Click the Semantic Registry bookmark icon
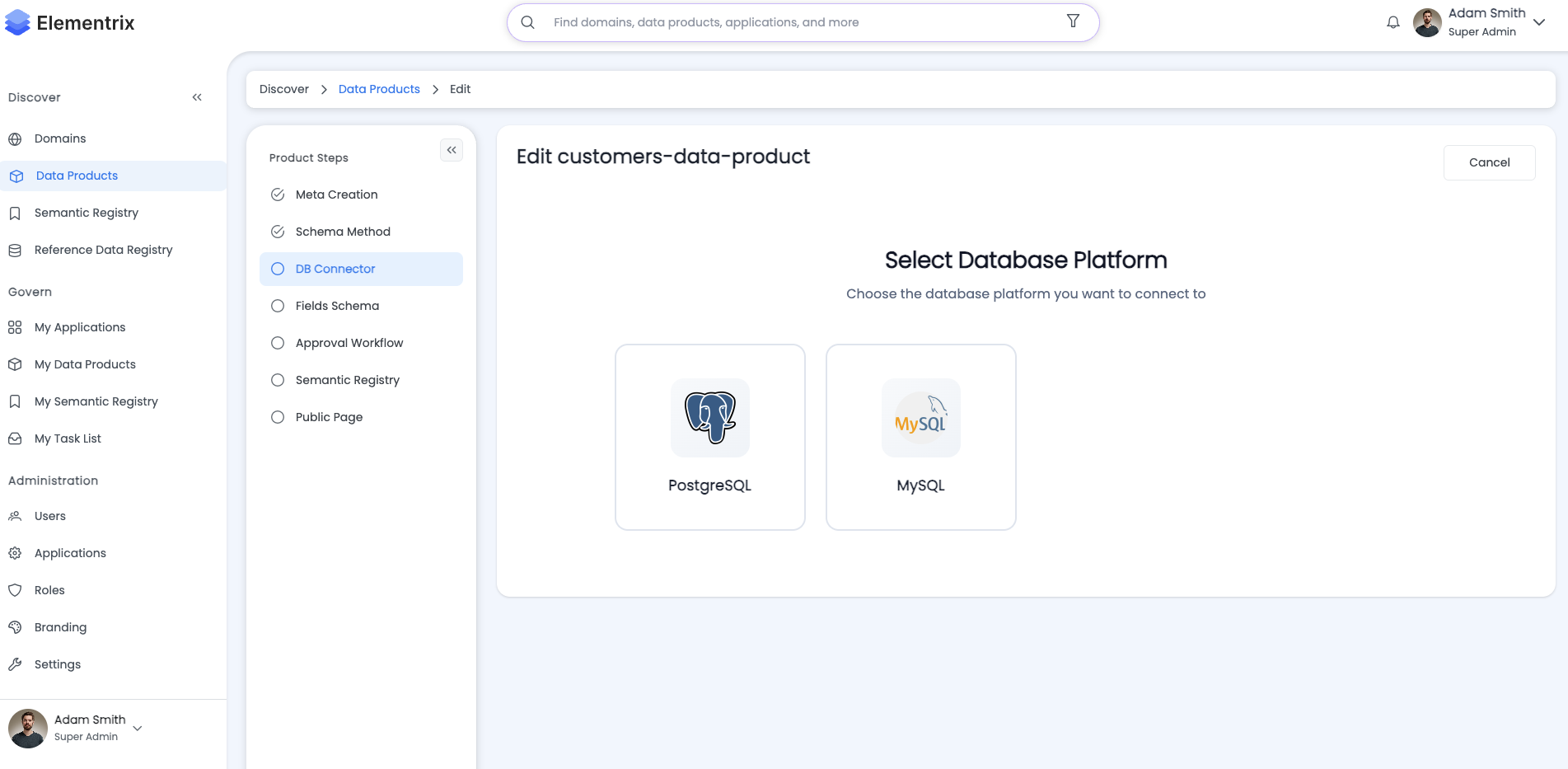This screenshot has height=769, width=1568. tap(15, 213)
